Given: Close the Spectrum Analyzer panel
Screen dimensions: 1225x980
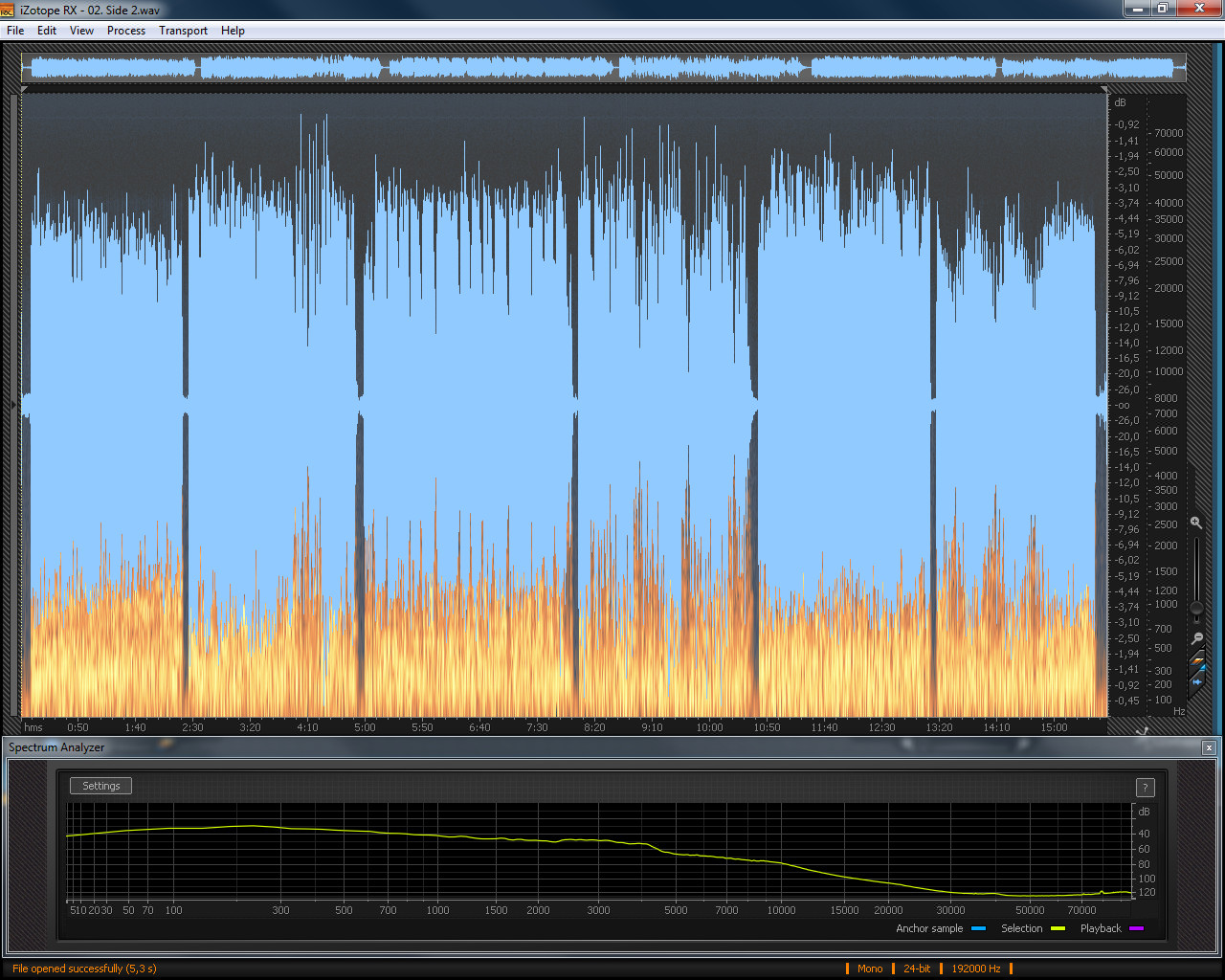Looking at the screenshot, I should coord(1209,747).
